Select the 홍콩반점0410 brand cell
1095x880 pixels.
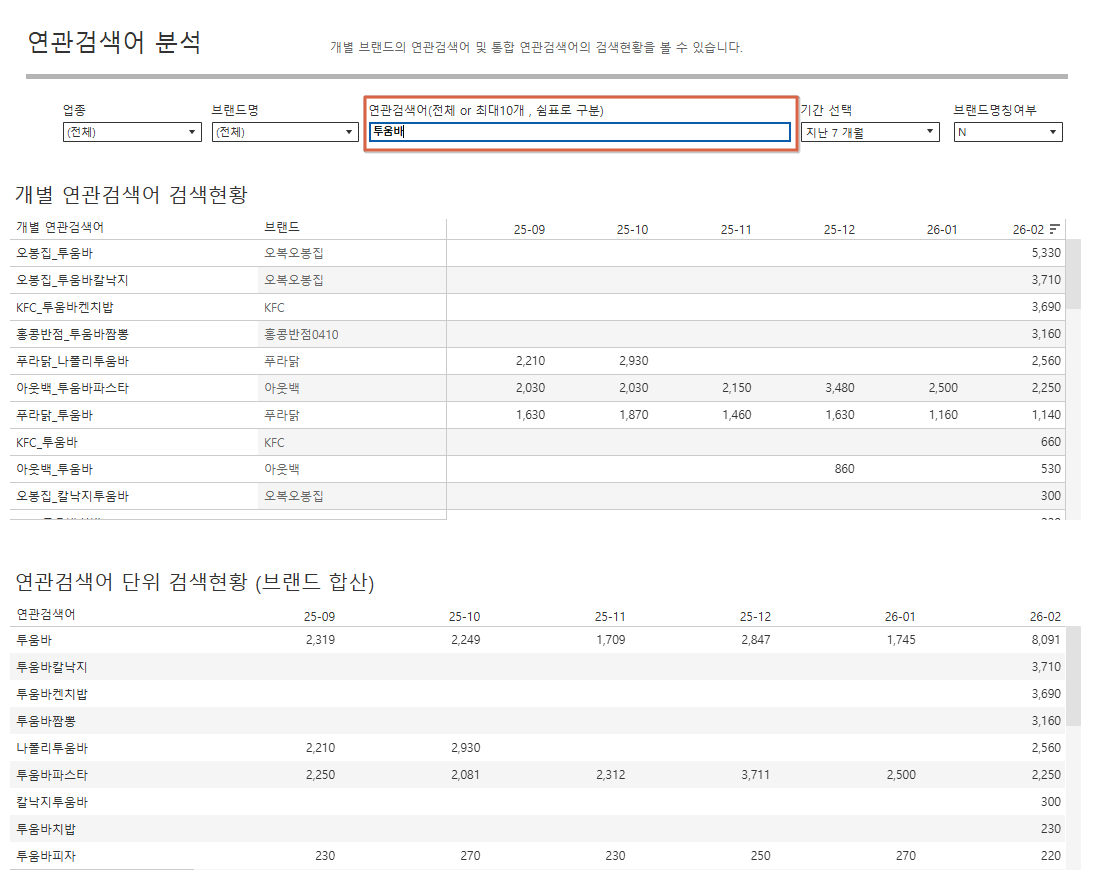301,334
